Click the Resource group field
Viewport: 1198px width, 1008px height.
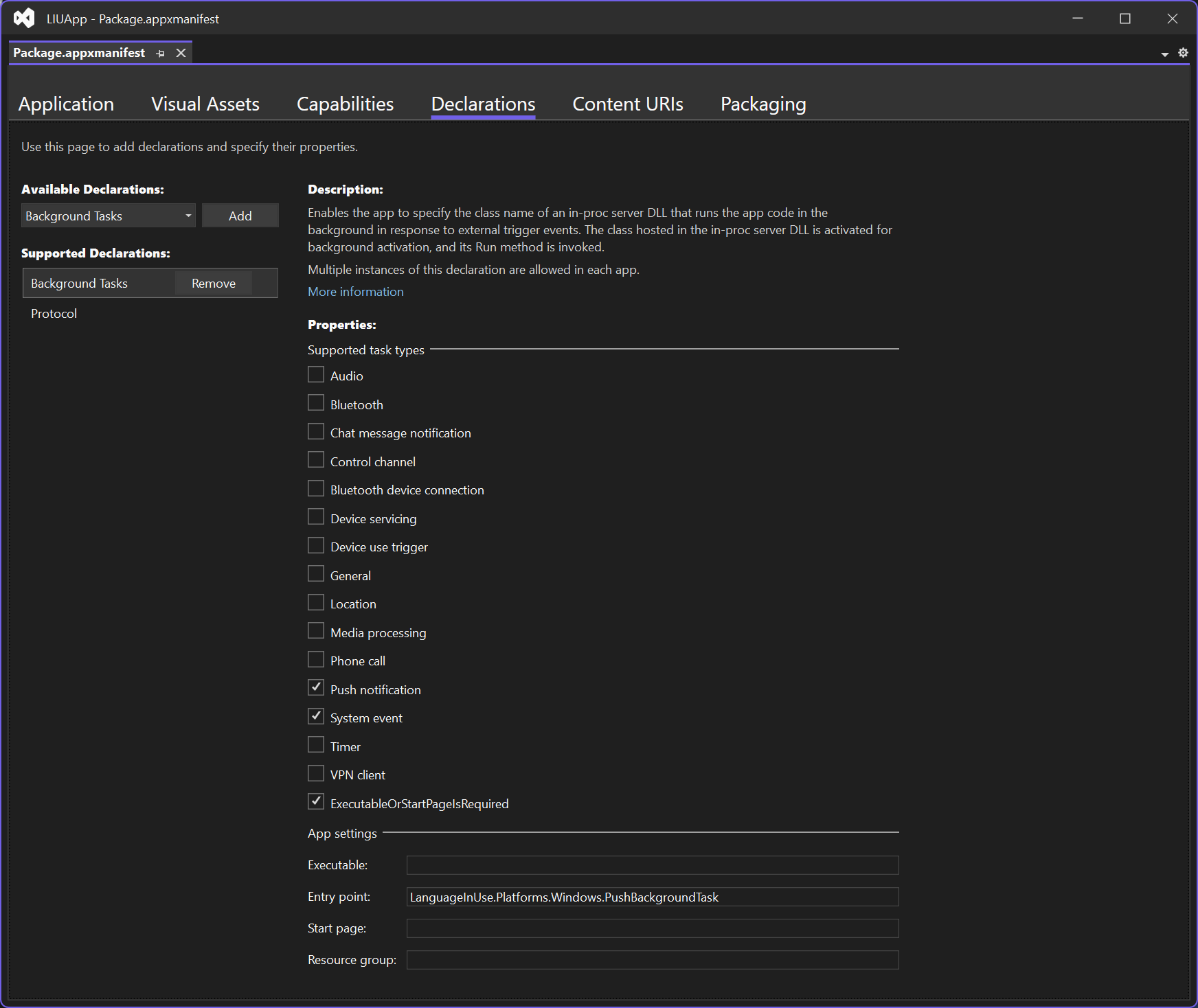[x=653, y=960]
